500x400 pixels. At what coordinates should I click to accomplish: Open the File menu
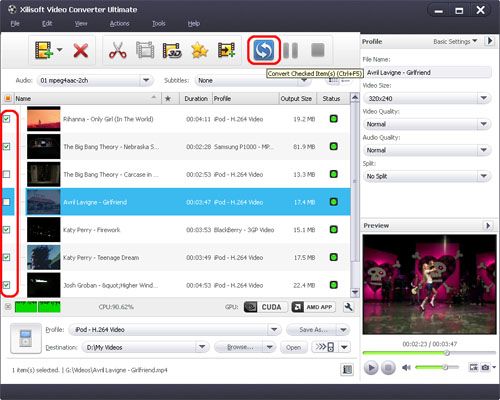coord(15,23)
